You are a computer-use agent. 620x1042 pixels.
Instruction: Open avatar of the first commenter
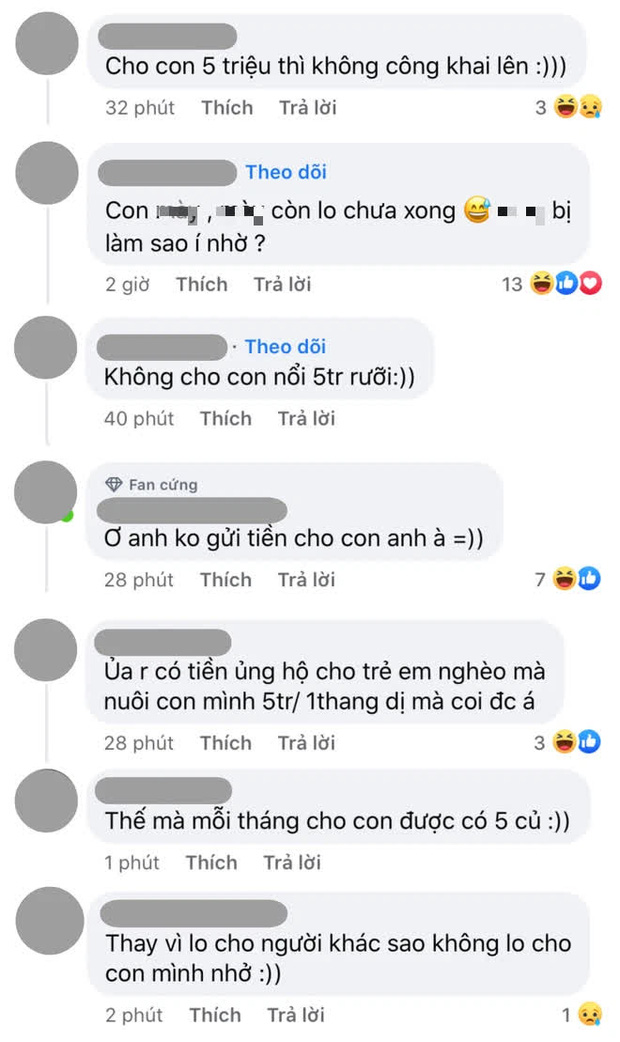point(47,43)
